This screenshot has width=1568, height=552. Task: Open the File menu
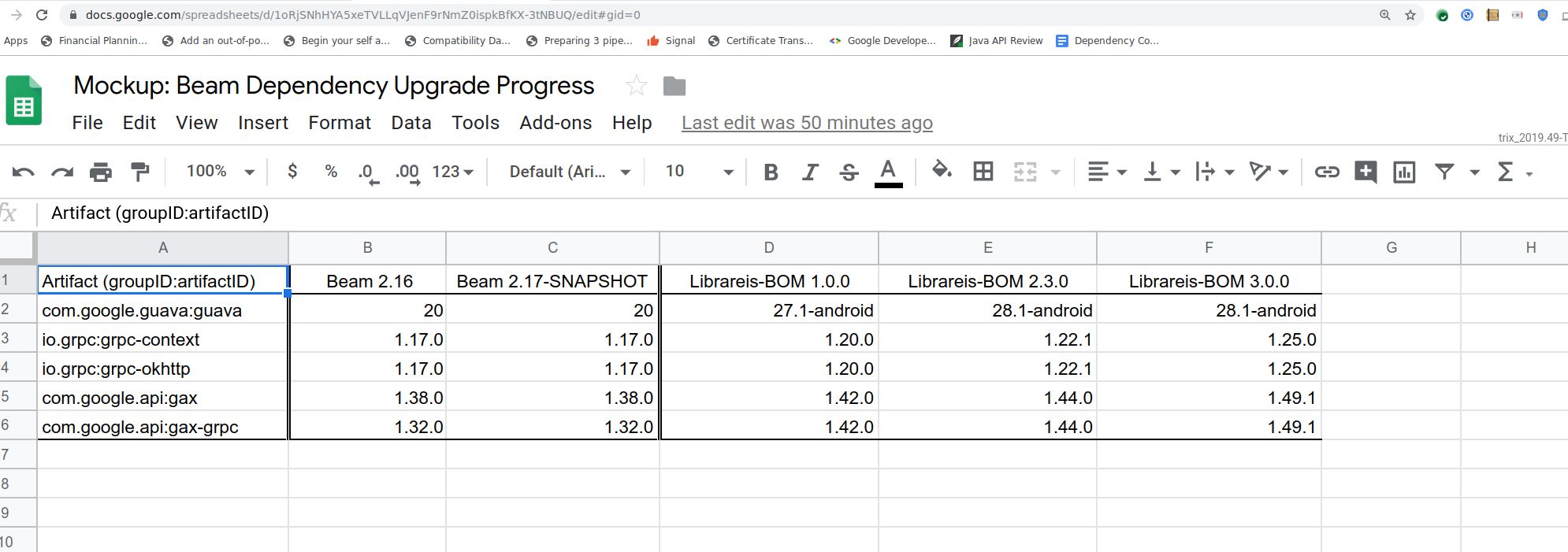[x=87, y=123]
